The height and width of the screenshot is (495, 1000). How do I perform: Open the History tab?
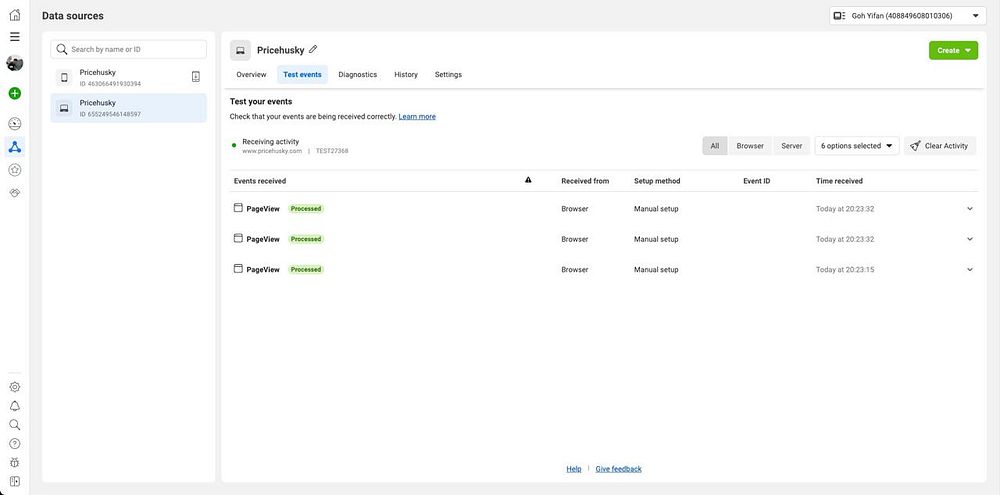406,75
